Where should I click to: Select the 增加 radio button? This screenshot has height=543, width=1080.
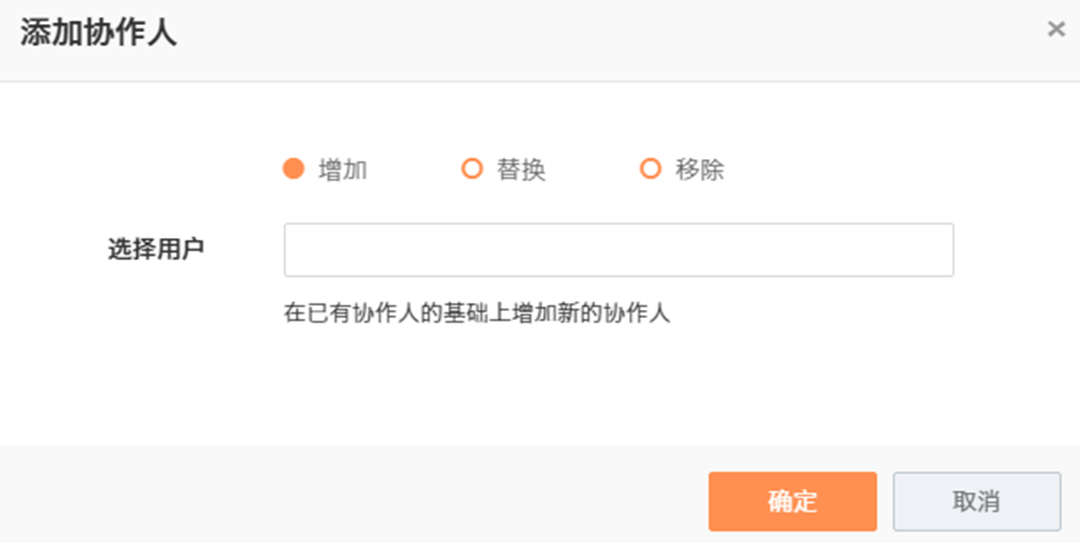click(x=293, y=169)
